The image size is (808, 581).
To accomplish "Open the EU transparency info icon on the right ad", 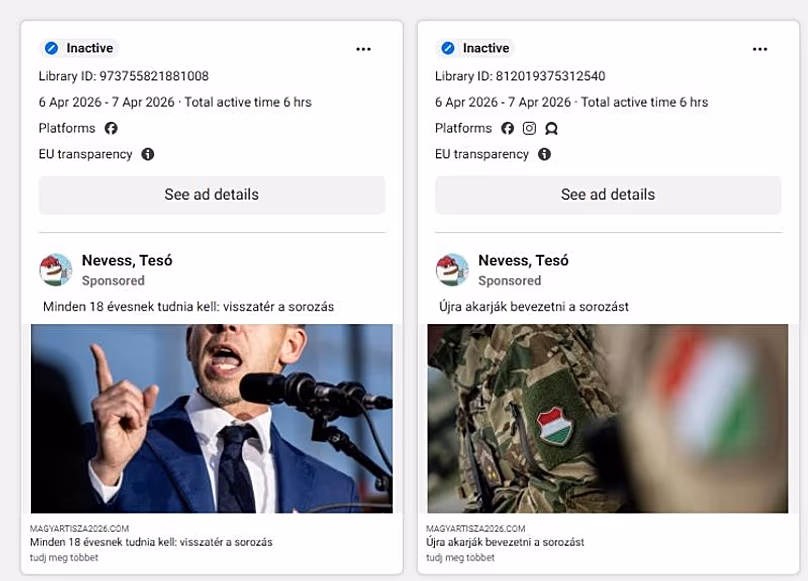I will click(x=544, y=154).
